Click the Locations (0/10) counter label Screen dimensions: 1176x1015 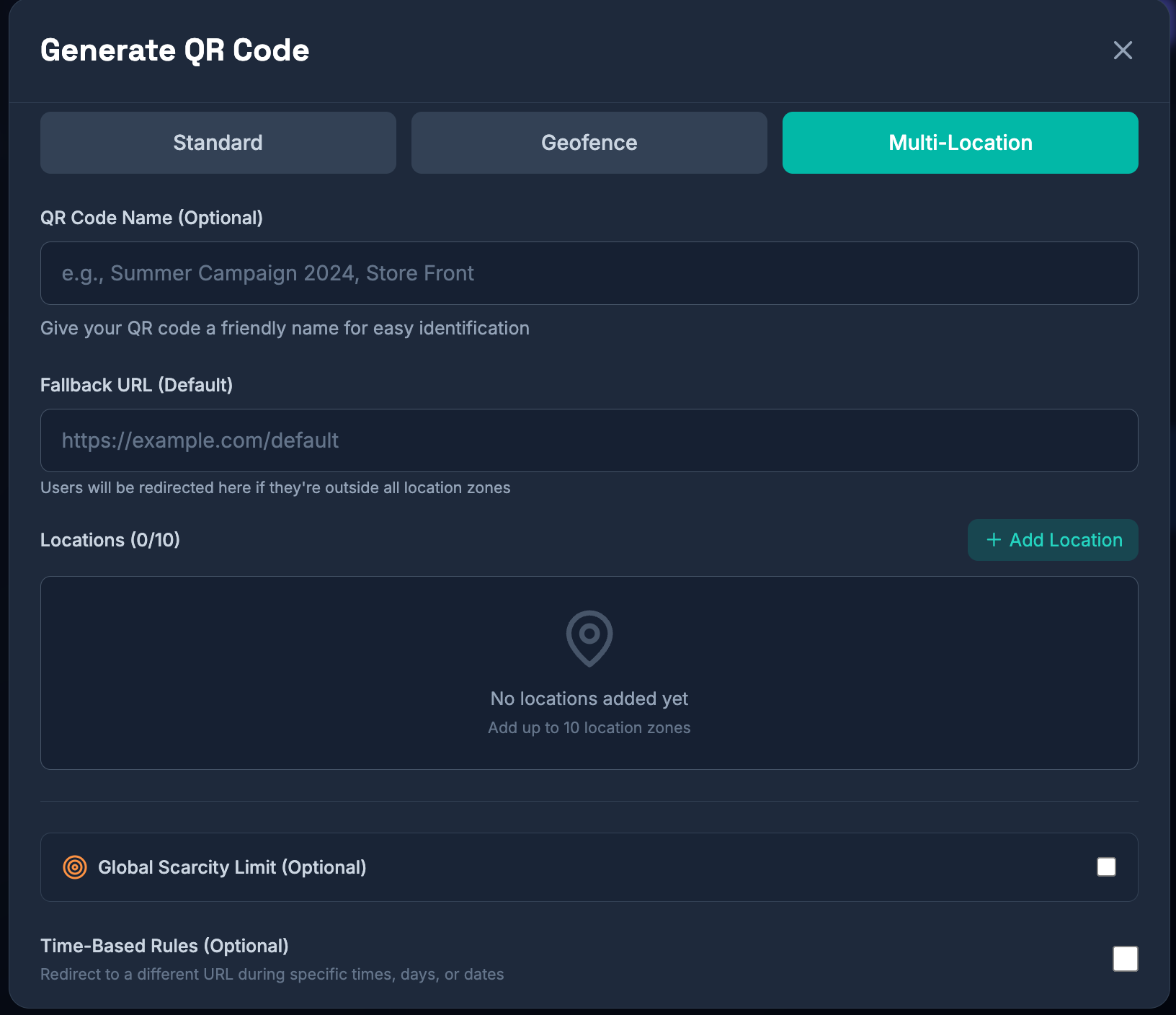click(110, 540)
